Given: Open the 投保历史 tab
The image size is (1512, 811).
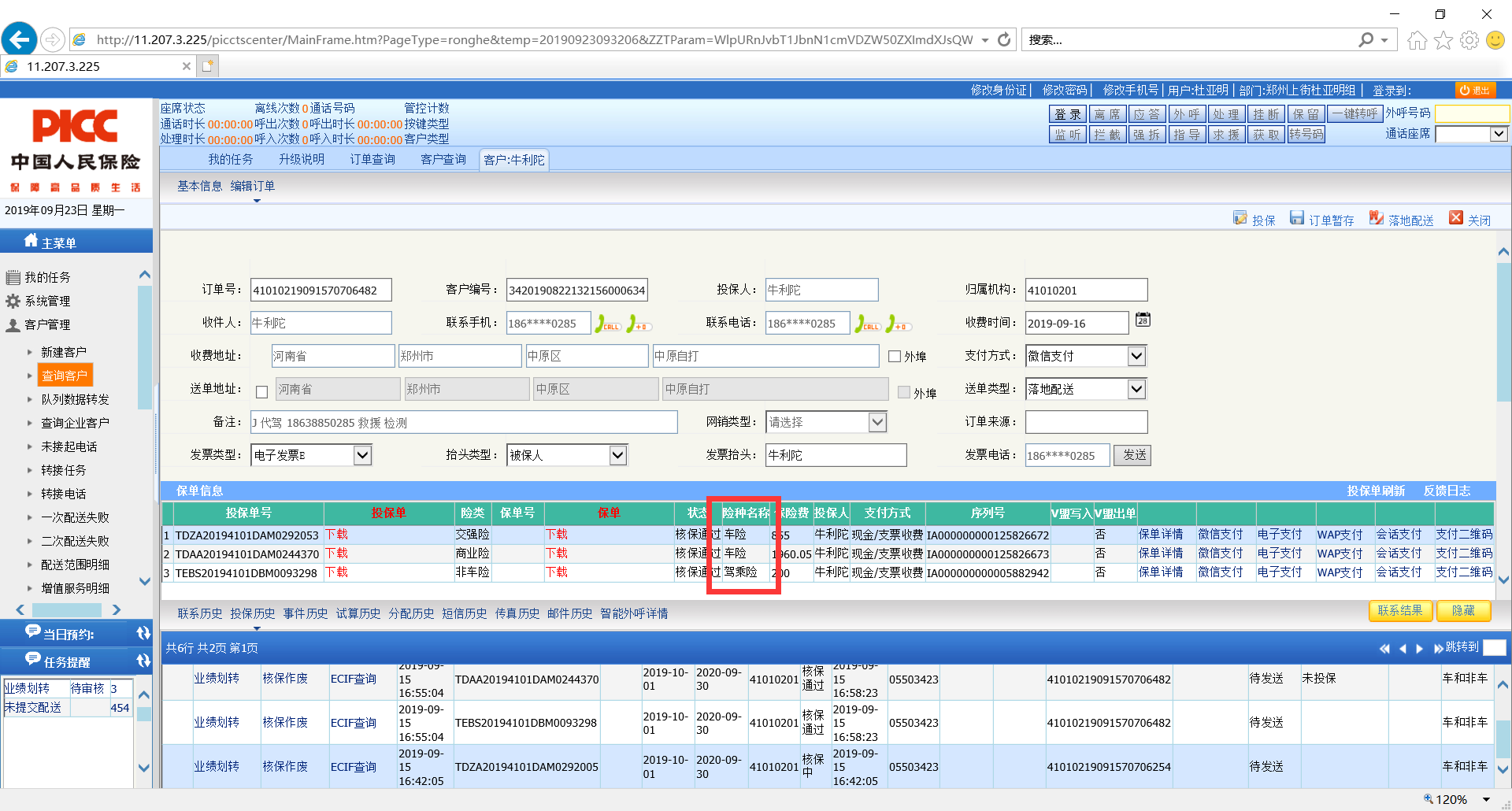Looking at the screenshot, I should [253, 613].
